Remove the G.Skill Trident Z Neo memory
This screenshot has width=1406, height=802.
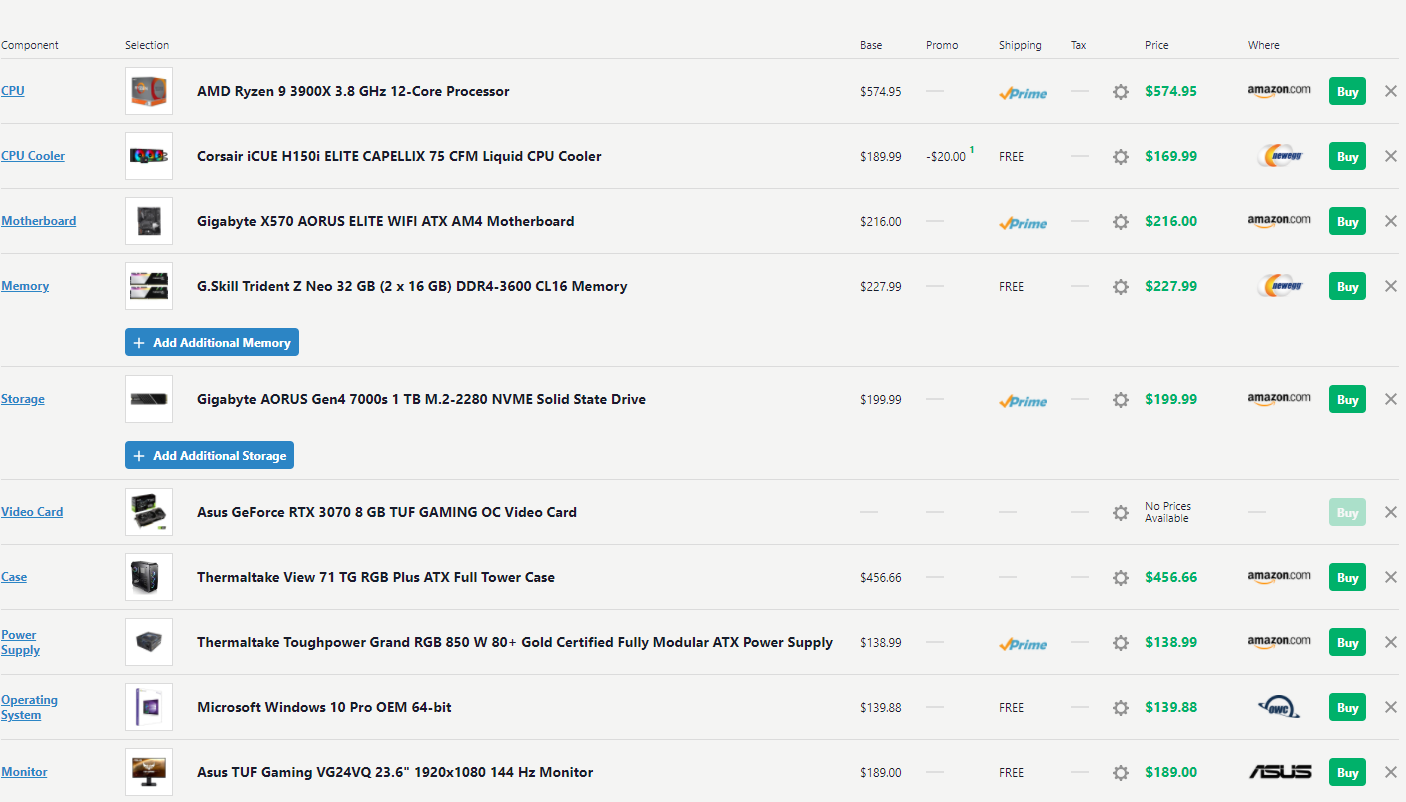pyautogui.click(x=1391, y=286)
